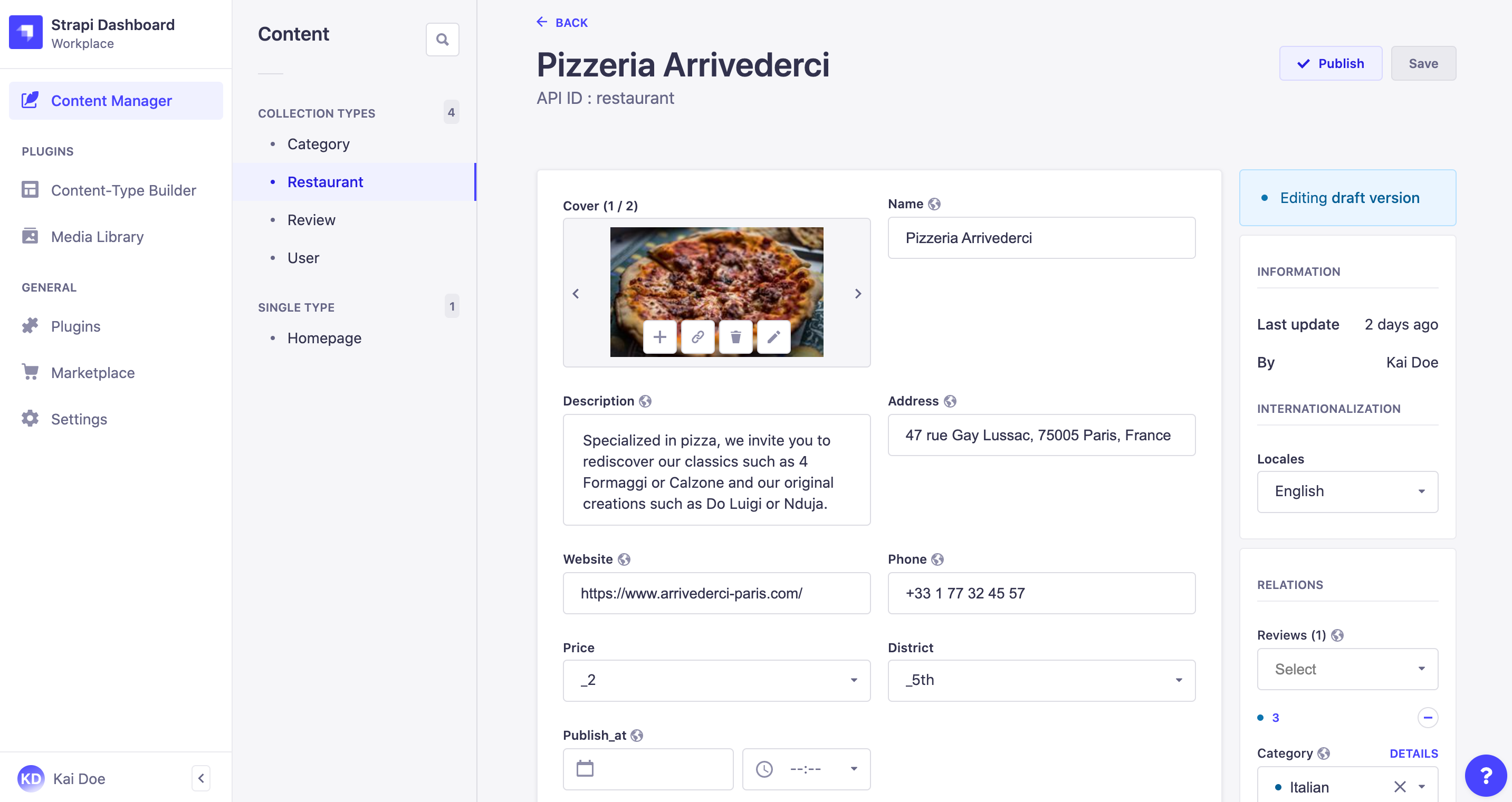Delete the current cover image

point(735,337)
